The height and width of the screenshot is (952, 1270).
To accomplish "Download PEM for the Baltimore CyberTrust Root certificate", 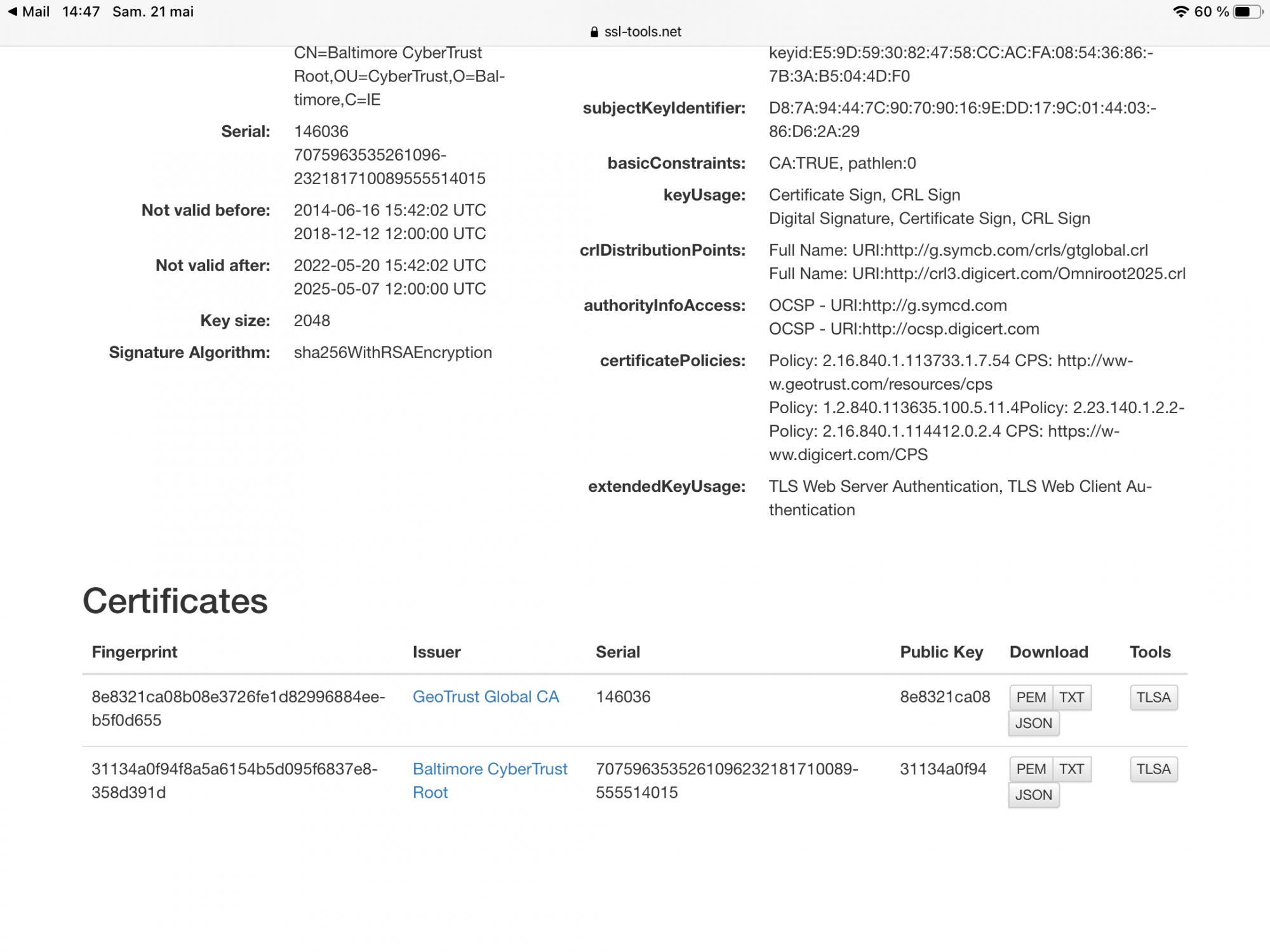I will (x=1031, y=769).
